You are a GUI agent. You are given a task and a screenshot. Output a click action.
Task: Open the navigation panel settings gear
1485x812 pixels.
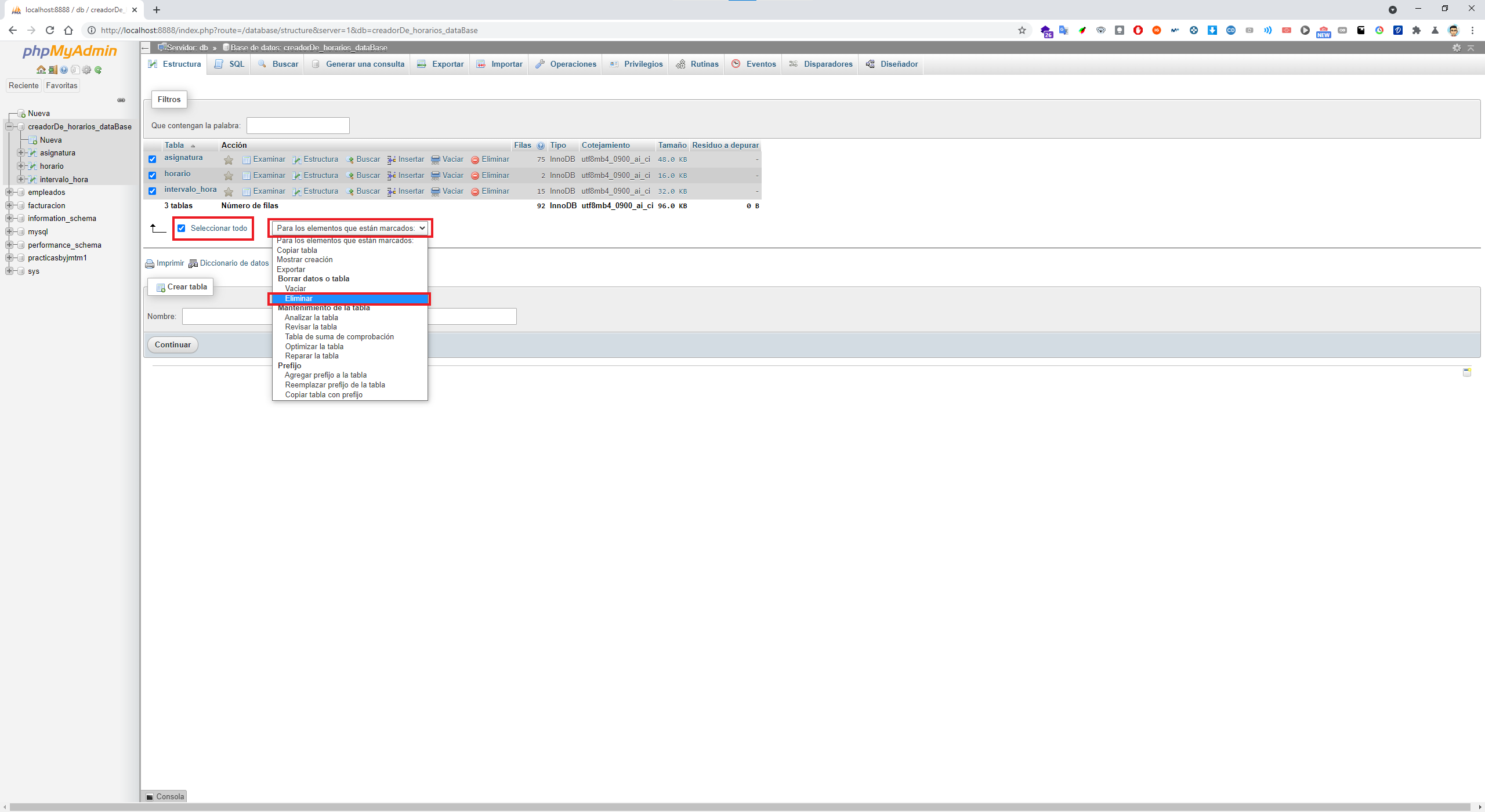[x=86, y=70]
